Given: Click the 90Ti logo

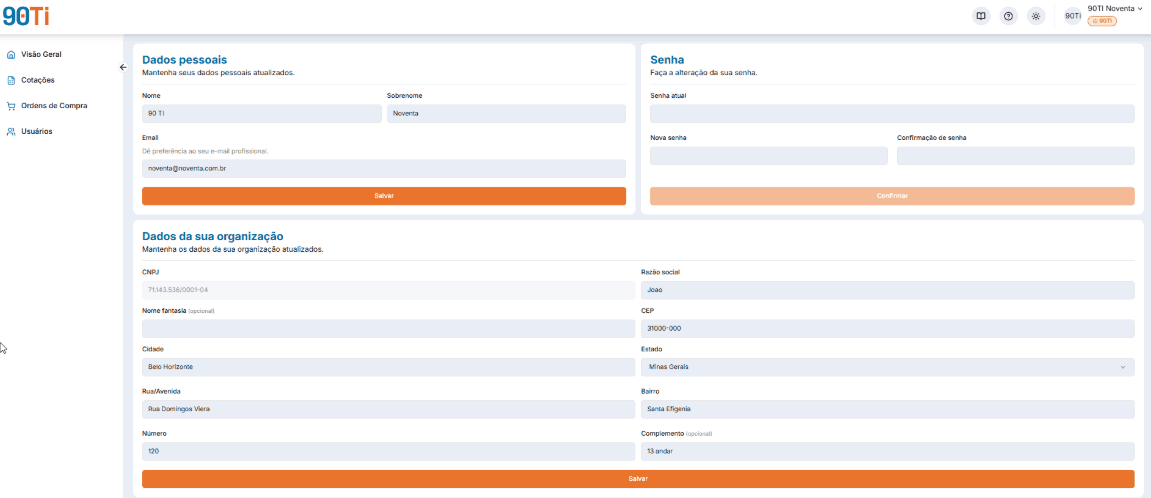Looking at the screenshot, I should (26, 16).
